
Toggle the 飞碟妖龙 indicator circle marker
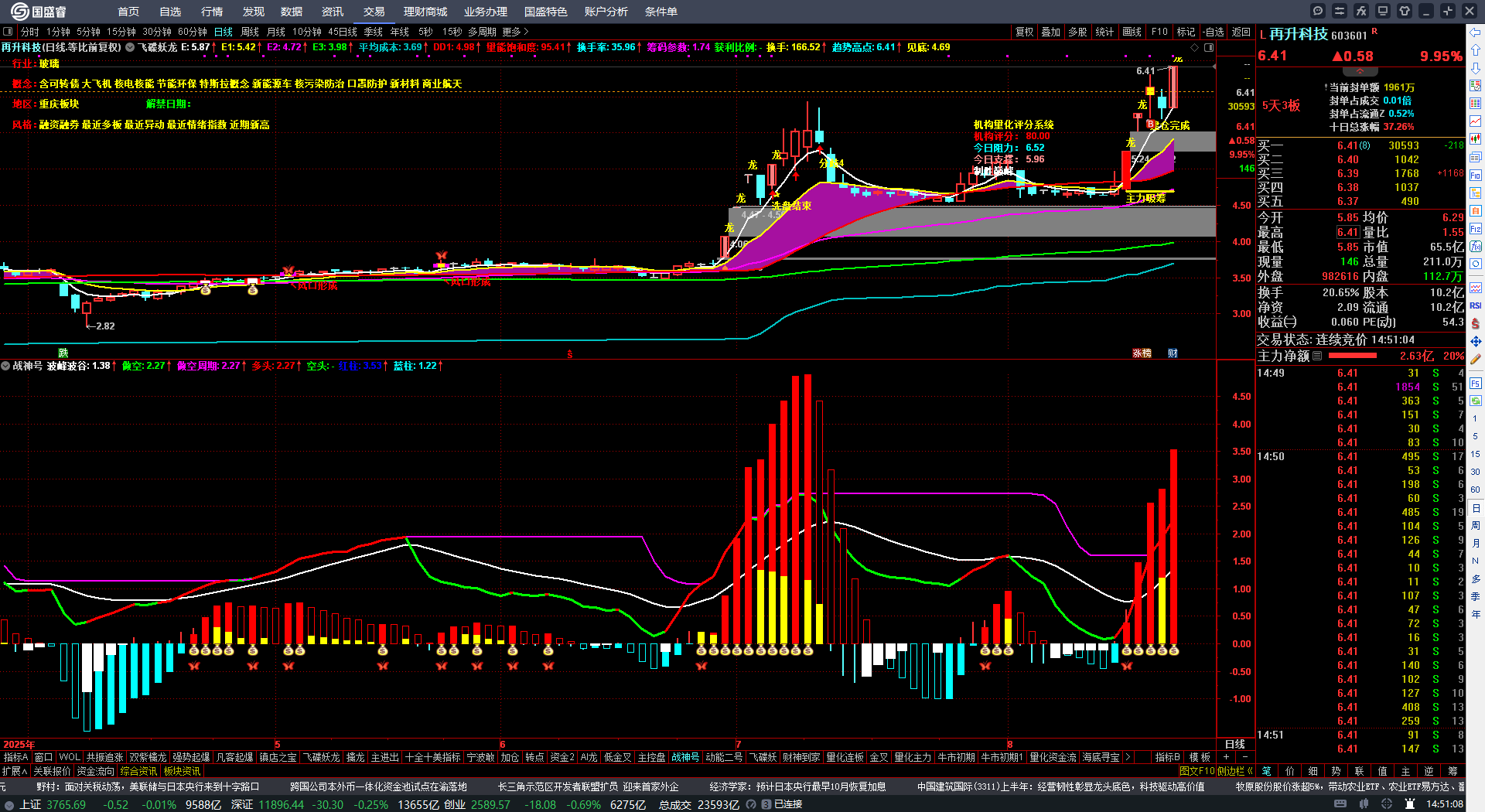(x=130, y=47)
